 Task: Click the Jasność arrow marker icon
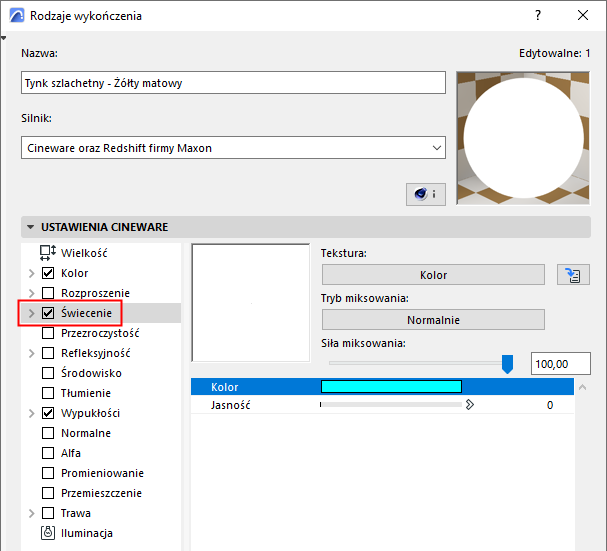[470, 405]
